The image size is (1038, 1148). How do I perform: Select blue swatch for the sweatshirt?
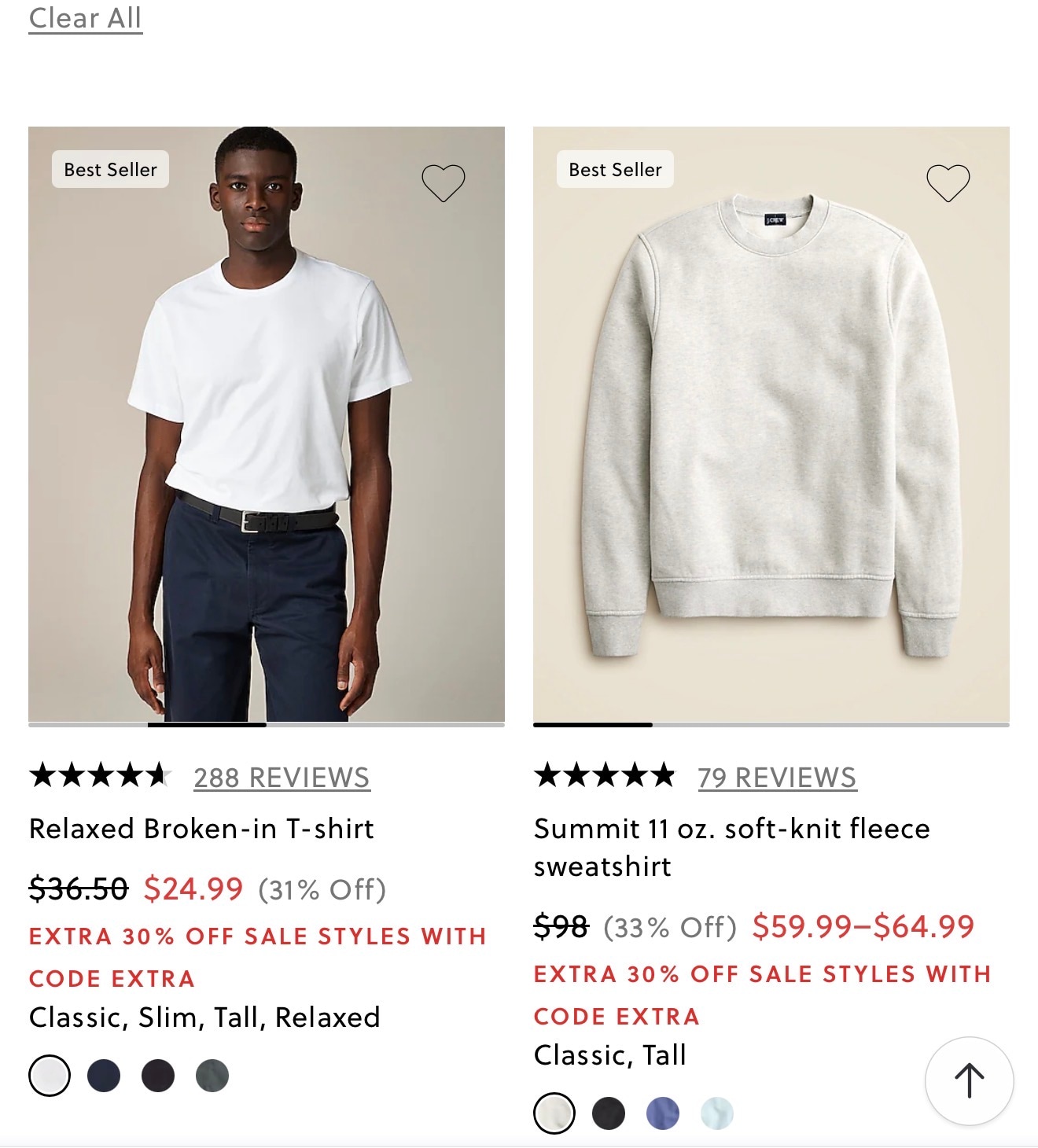[x=663, y=1113]
